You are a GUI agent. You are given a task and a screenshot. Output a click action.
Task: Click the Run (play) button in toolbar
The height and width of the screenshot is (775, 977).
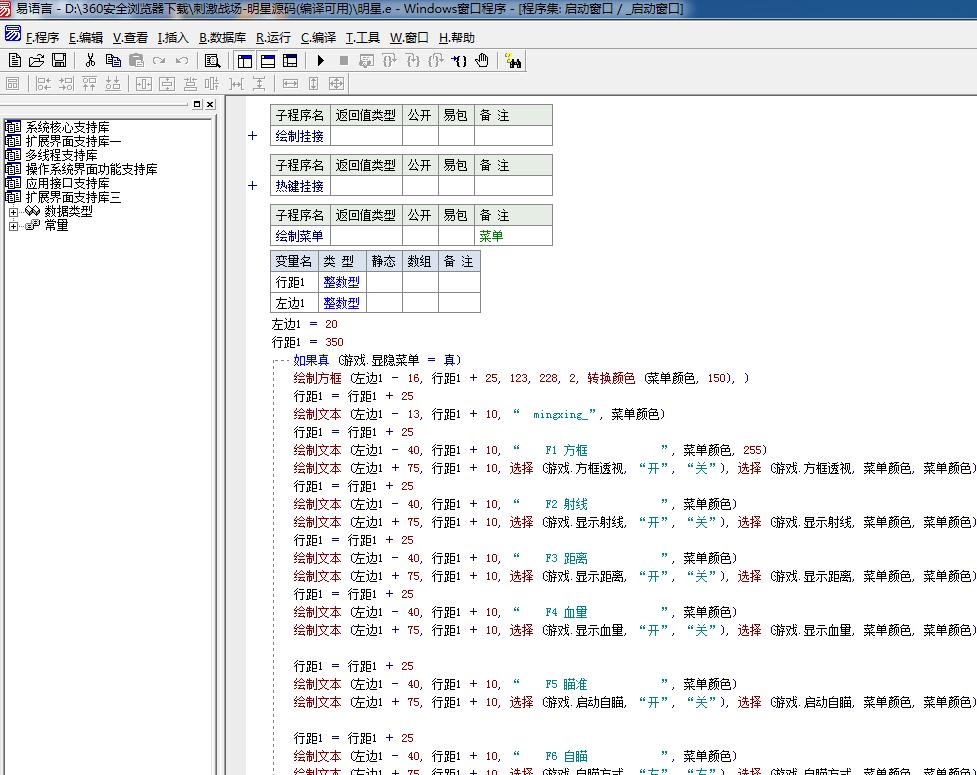pyautogui.click(x=320, y=61)
